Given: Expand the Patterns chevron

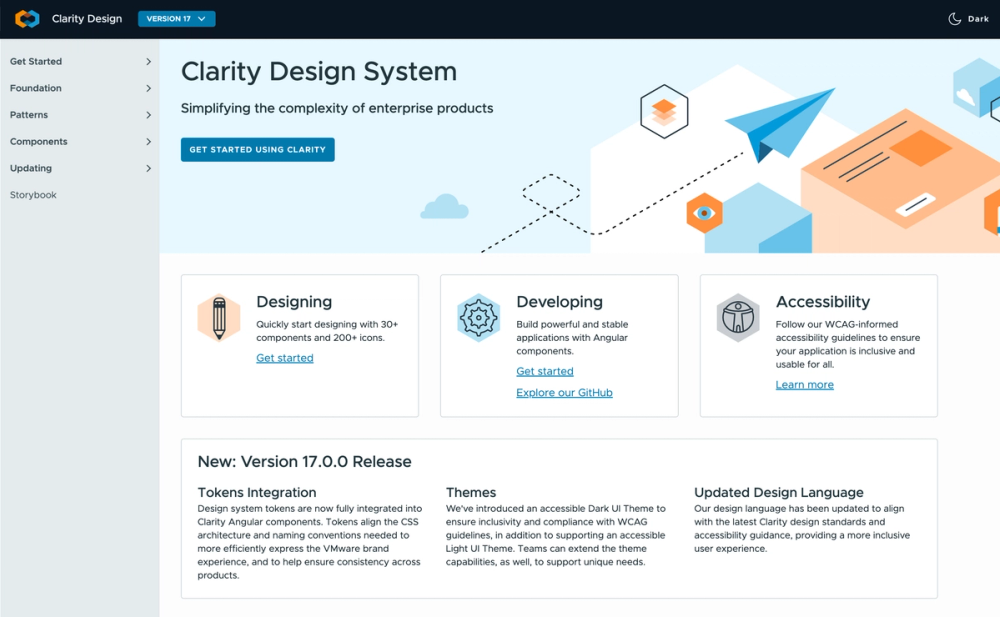Looking at the screenshot, I should click(x=148, y=115).
